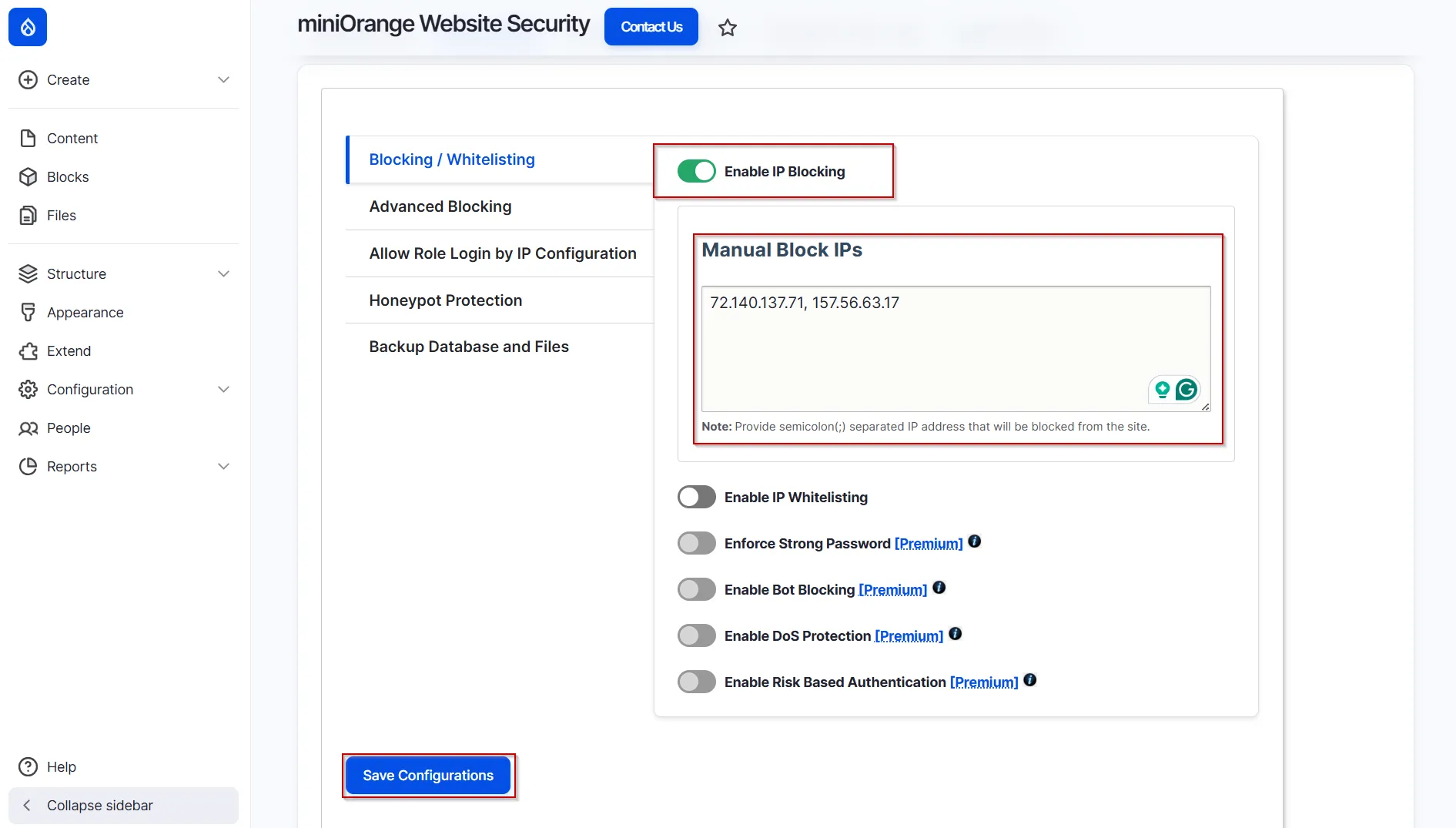This screenshot has width=1456, height=828.
Task: Click info icon beside Enable DoS Protection
Action: point(956,634)
